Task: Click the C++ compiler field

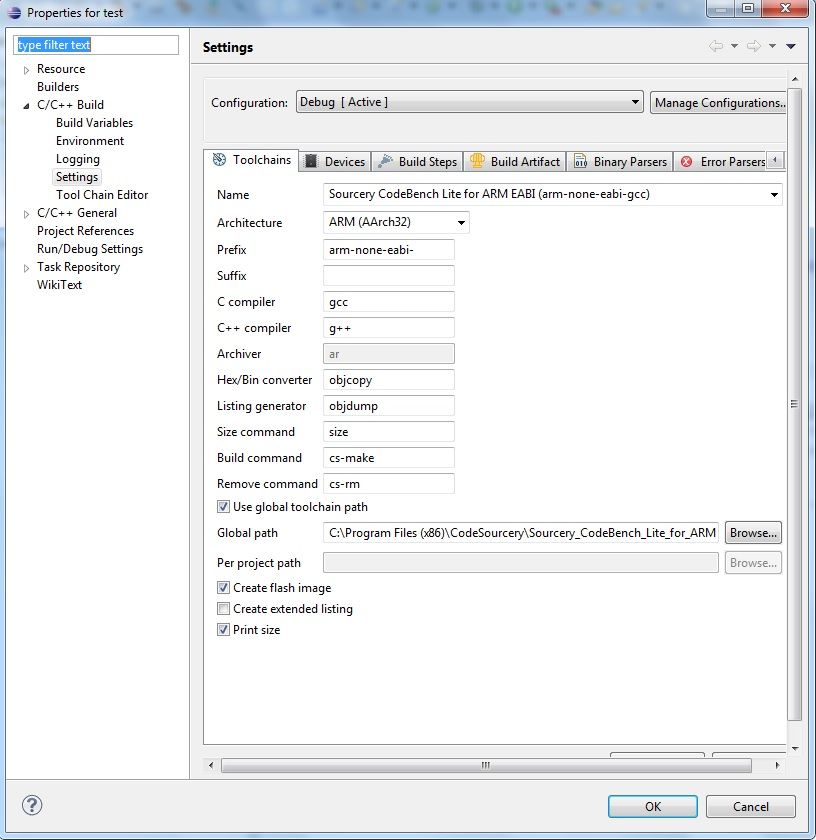Action: click(x=388, y=328)
